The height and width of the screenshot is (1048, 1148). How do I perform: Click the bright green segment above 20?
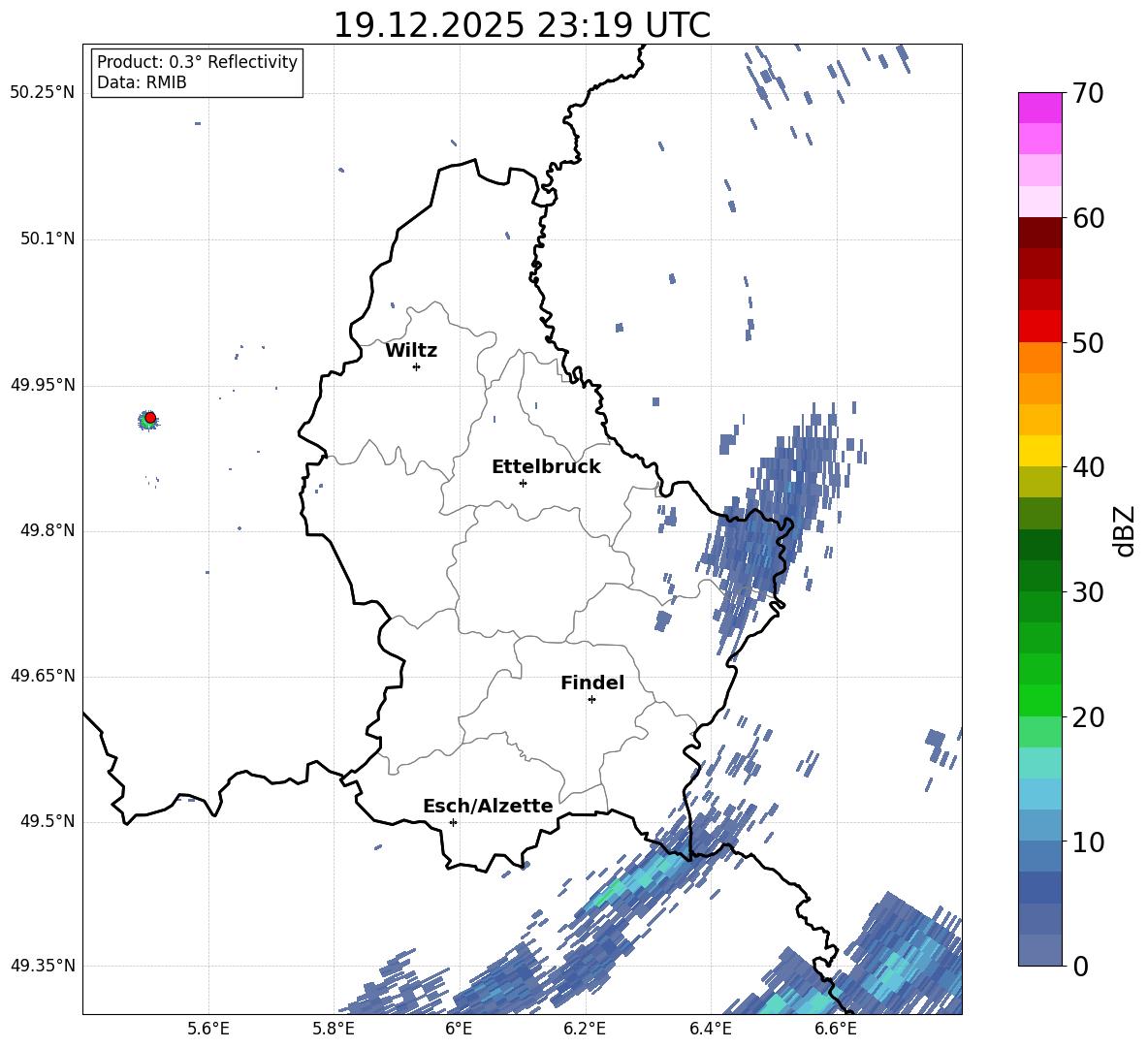click(1039, 700)
